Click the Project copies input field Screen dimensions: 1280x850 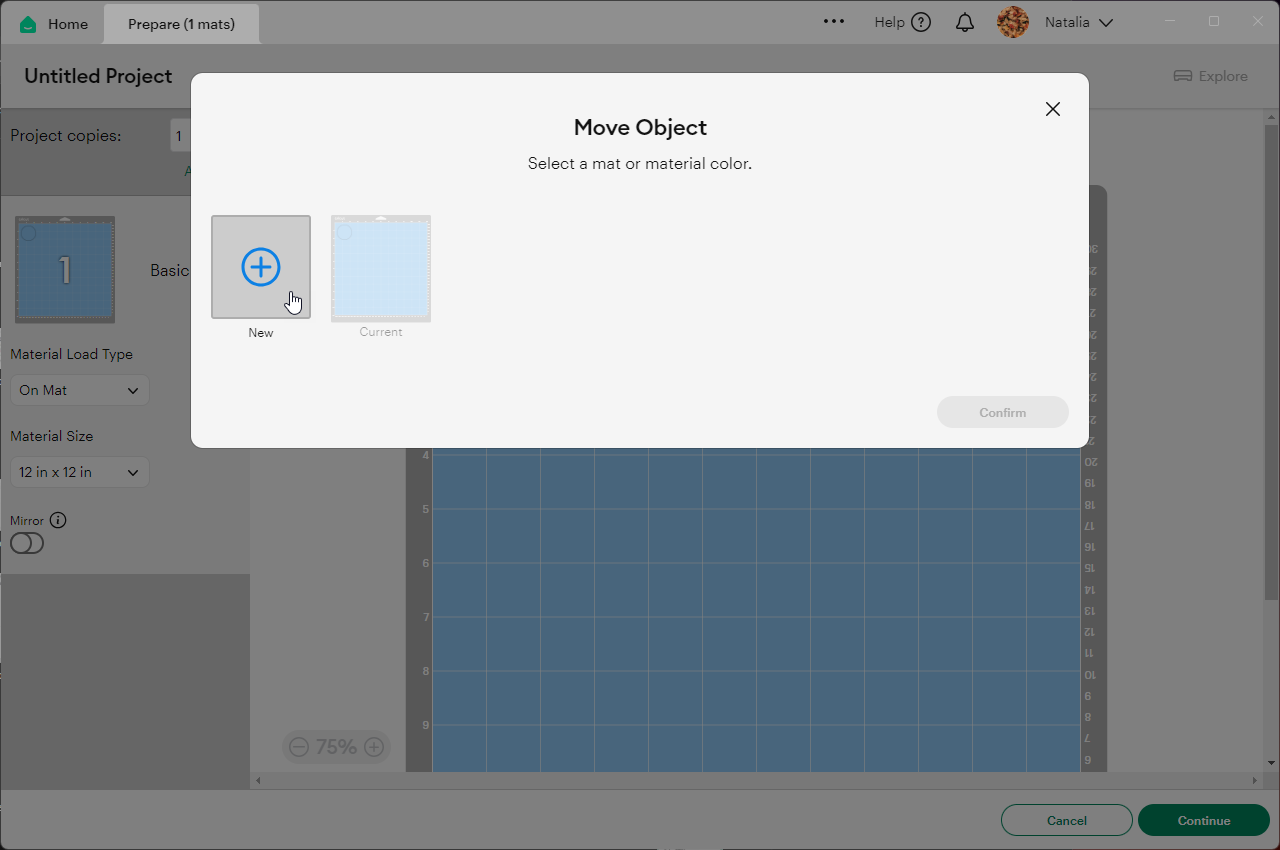pyautogui.click(x=178, y=135)
